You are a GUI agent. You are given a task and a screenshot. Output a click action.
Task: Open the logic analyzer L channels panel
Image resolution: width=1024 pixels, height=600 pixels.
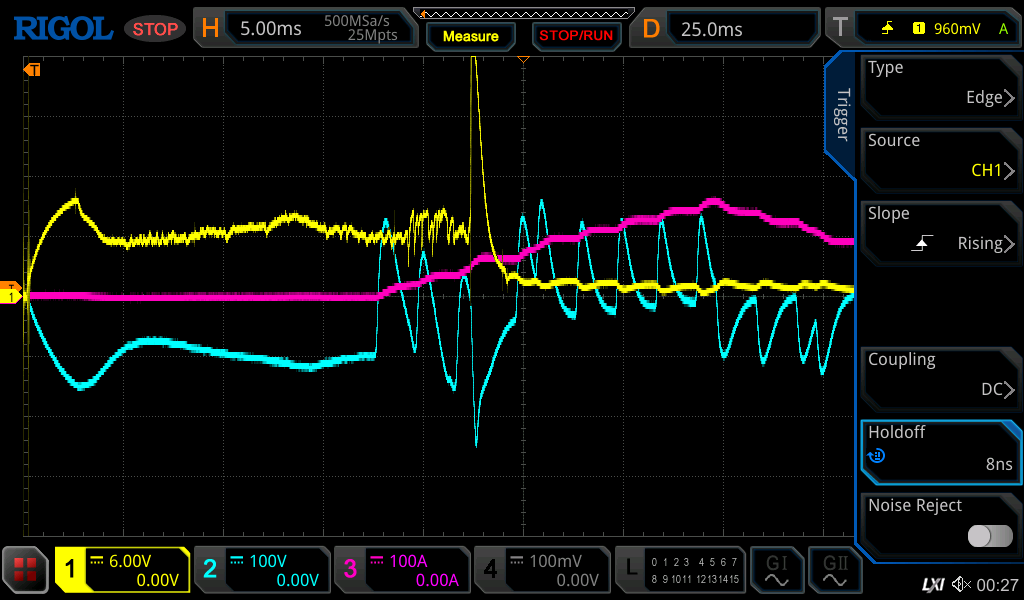tap(679, 570)
